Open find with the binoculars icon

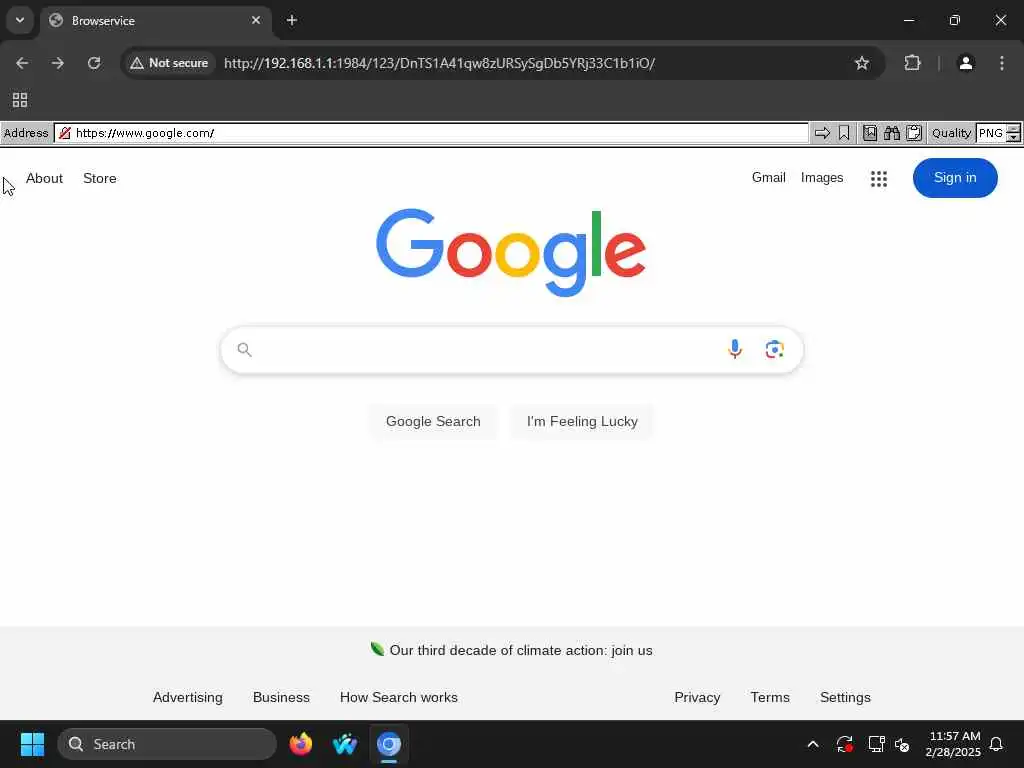pyautogui.click(x=892, y=133)
